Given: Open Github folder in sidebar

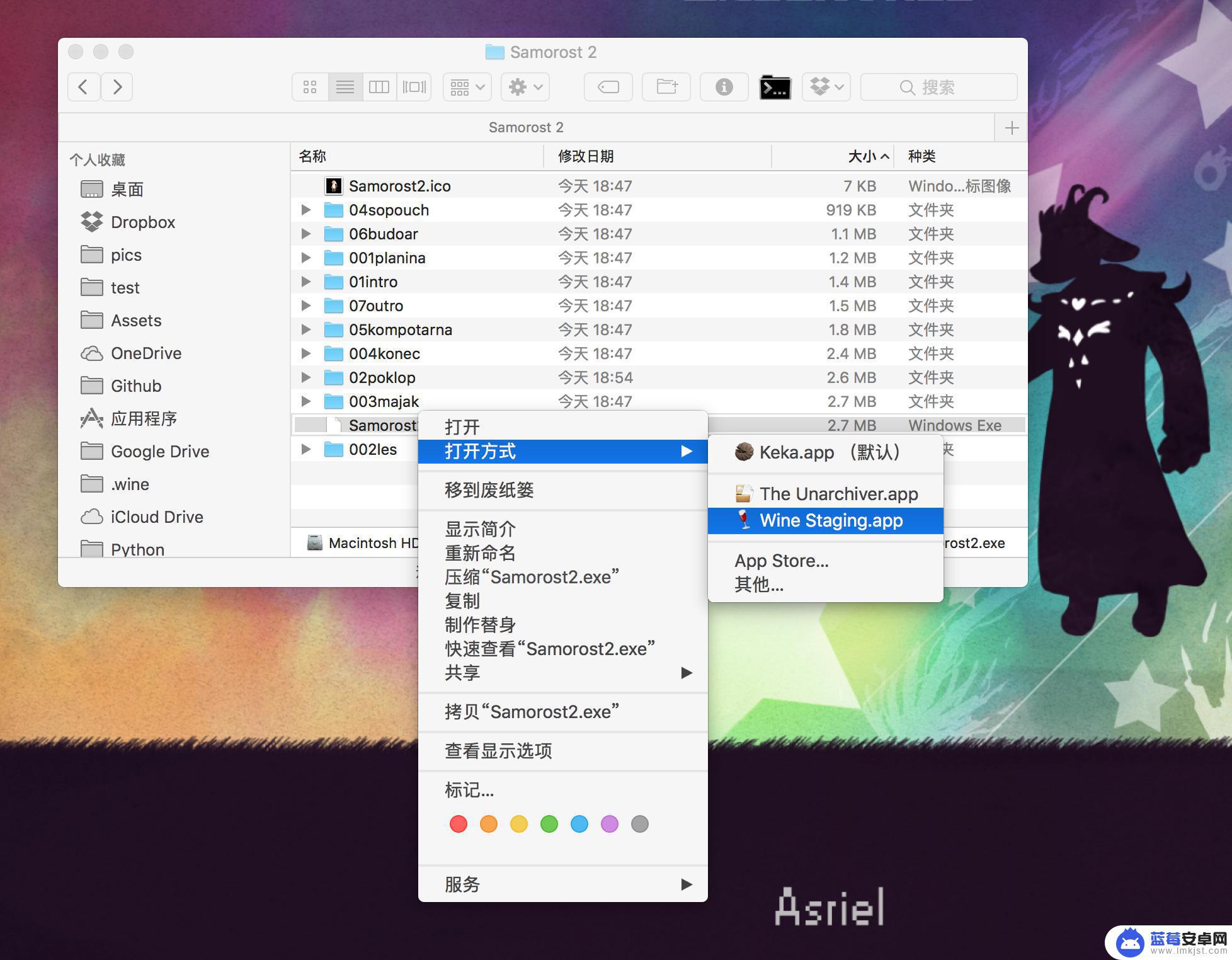Looking at the screenshot, I should [x=122, y=386].
